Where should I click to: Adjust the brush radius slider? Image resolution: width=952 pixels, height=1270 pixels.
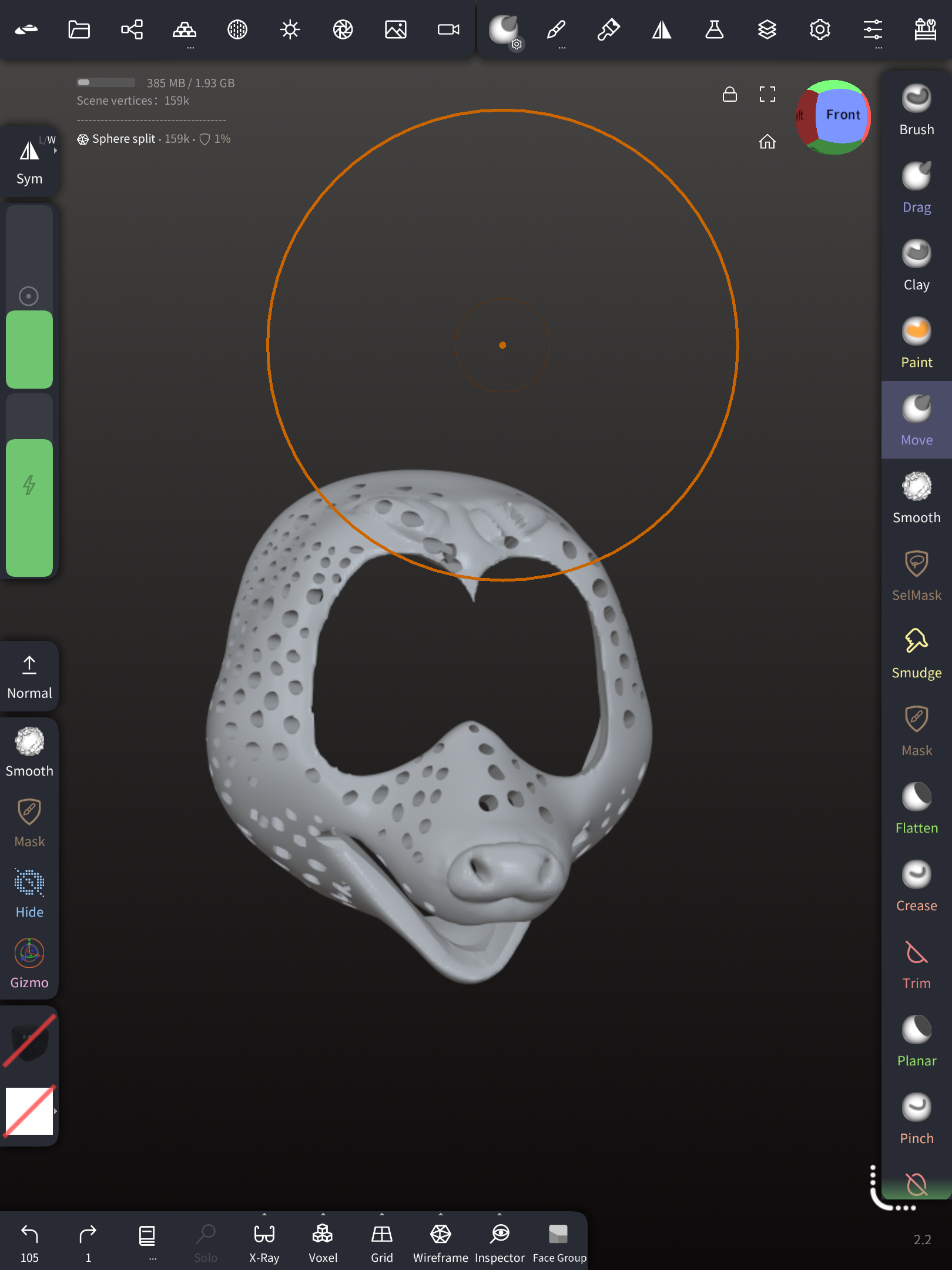tap(29, 297)
